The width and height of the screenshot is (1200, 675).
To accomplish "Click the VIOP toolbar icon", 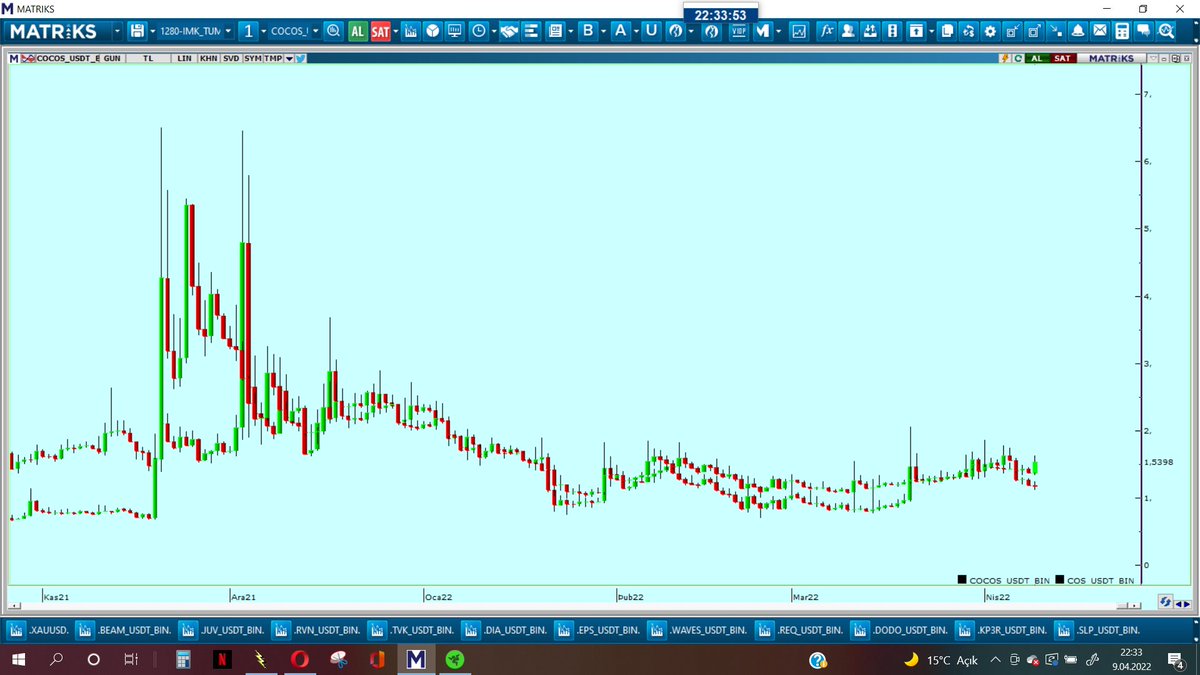I will pos(739,31).
